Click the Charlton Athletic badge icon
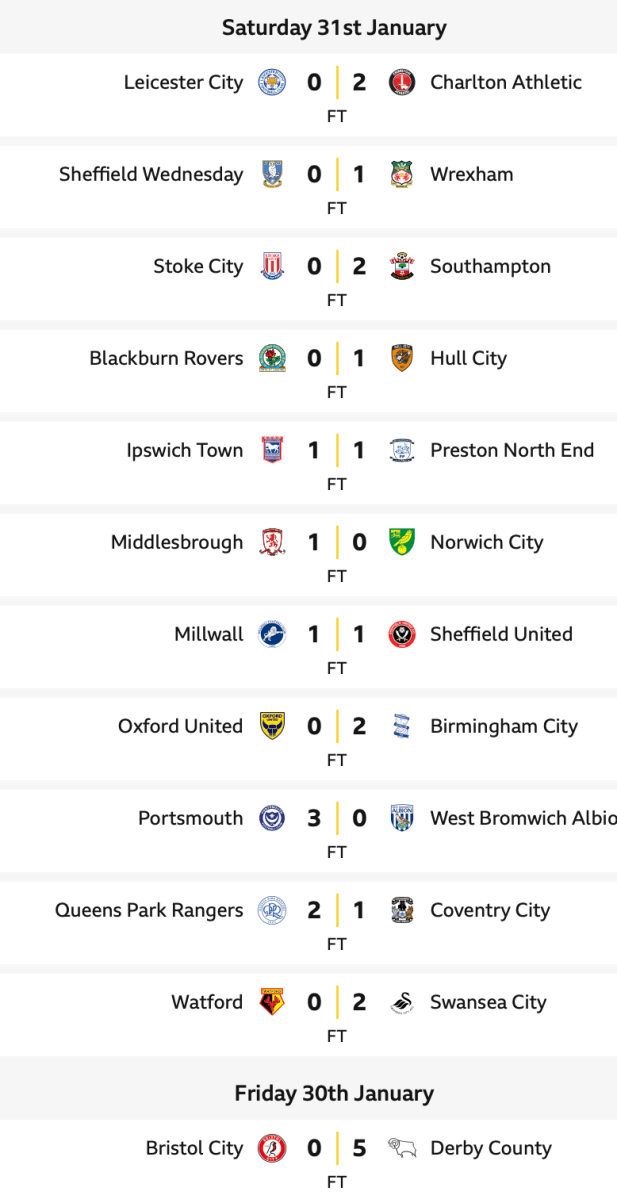Viewport: 617px width, 1199px height. pos(401,82)
